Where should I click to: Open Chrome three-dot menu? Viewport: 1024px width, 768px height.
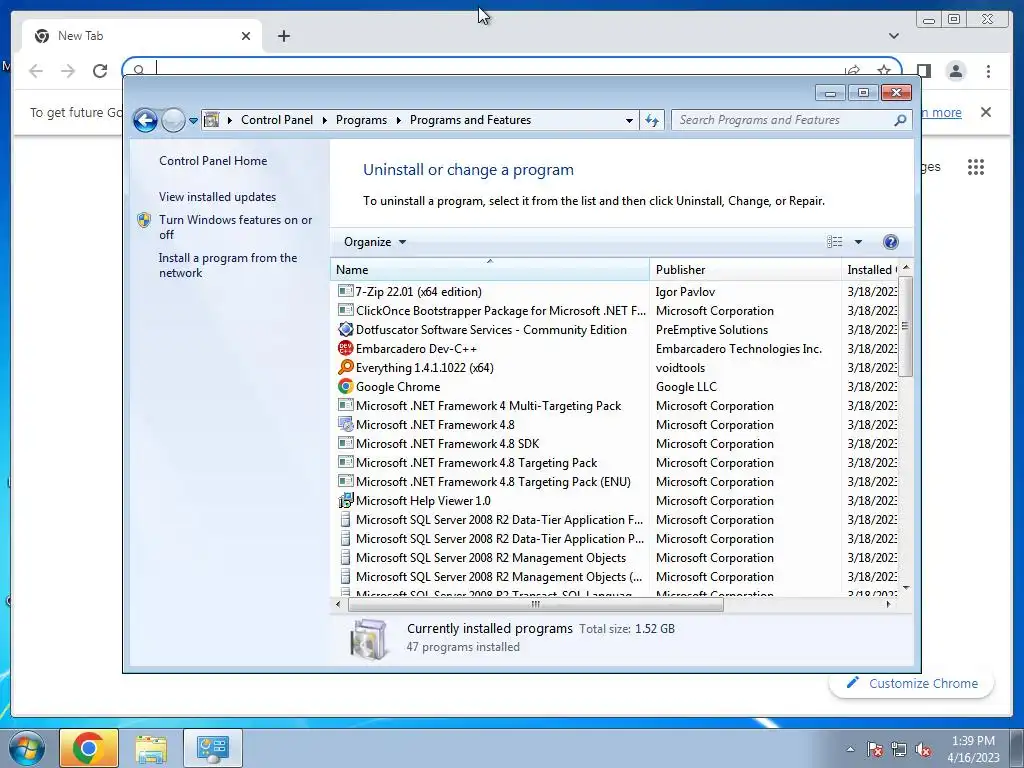pyautogui.click(x=988, y=71)
